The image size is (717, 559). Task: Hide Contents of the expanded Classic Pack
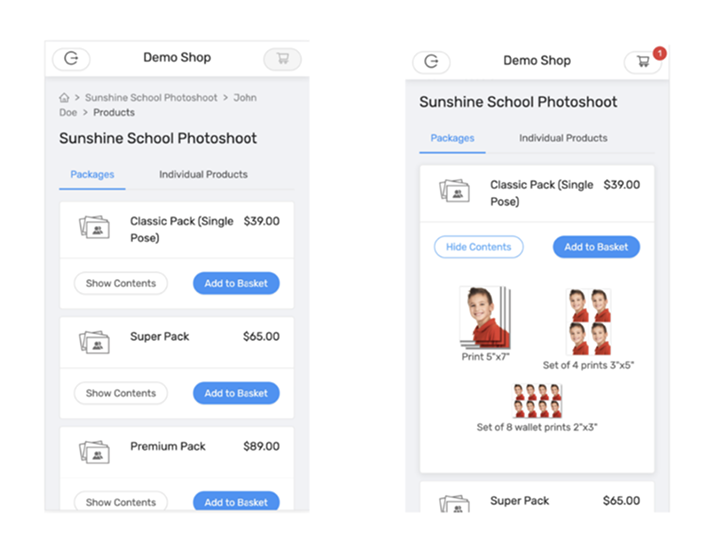coord(478,247)
